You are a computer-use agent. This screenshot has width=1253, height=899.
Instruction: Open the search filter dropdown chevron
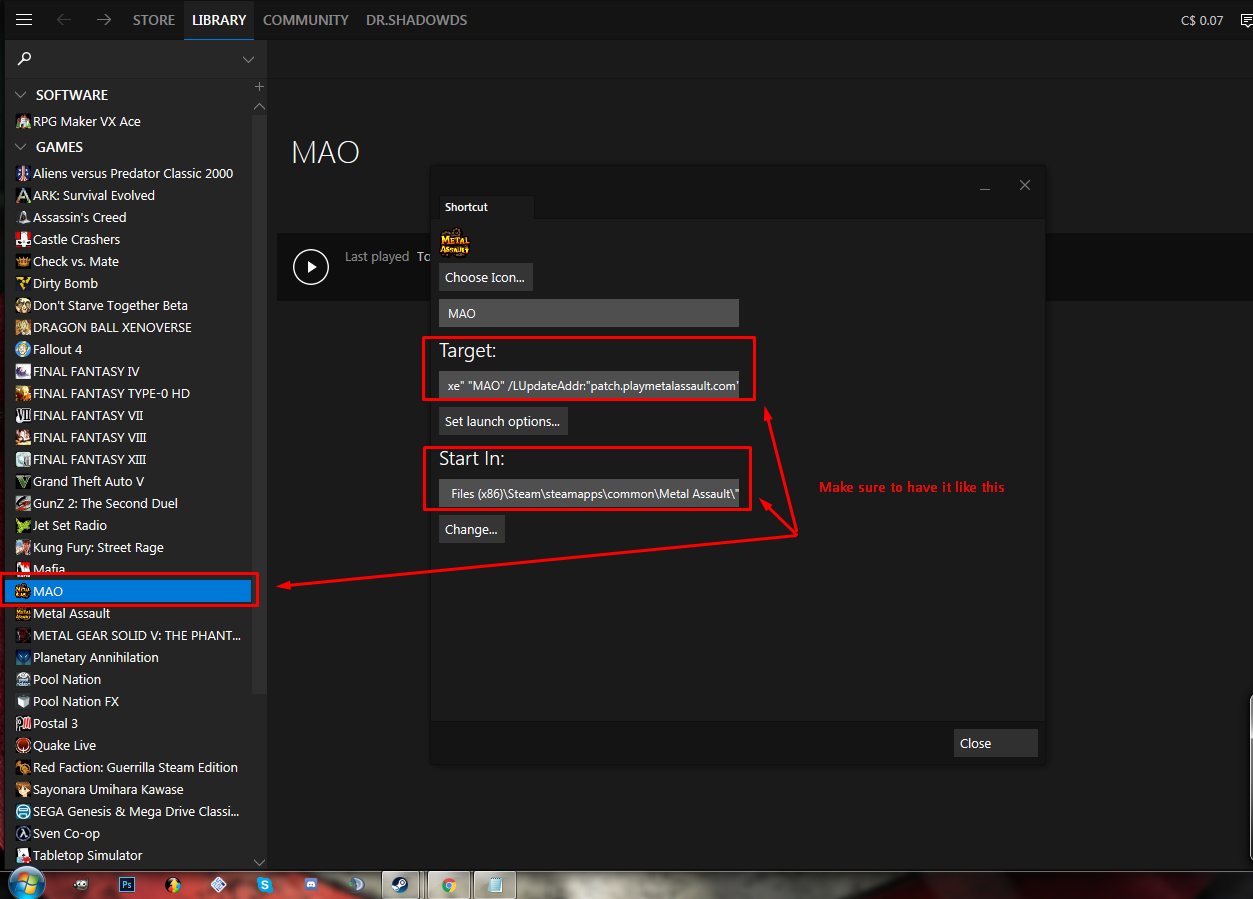pyautogui.click(x=248, y=60)
